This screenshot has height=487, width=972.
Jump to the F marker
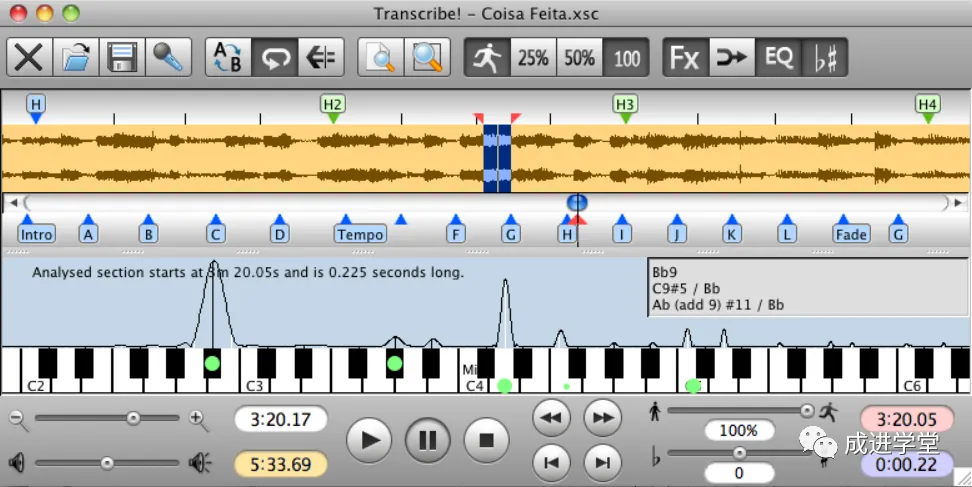[x=456, y=234]
